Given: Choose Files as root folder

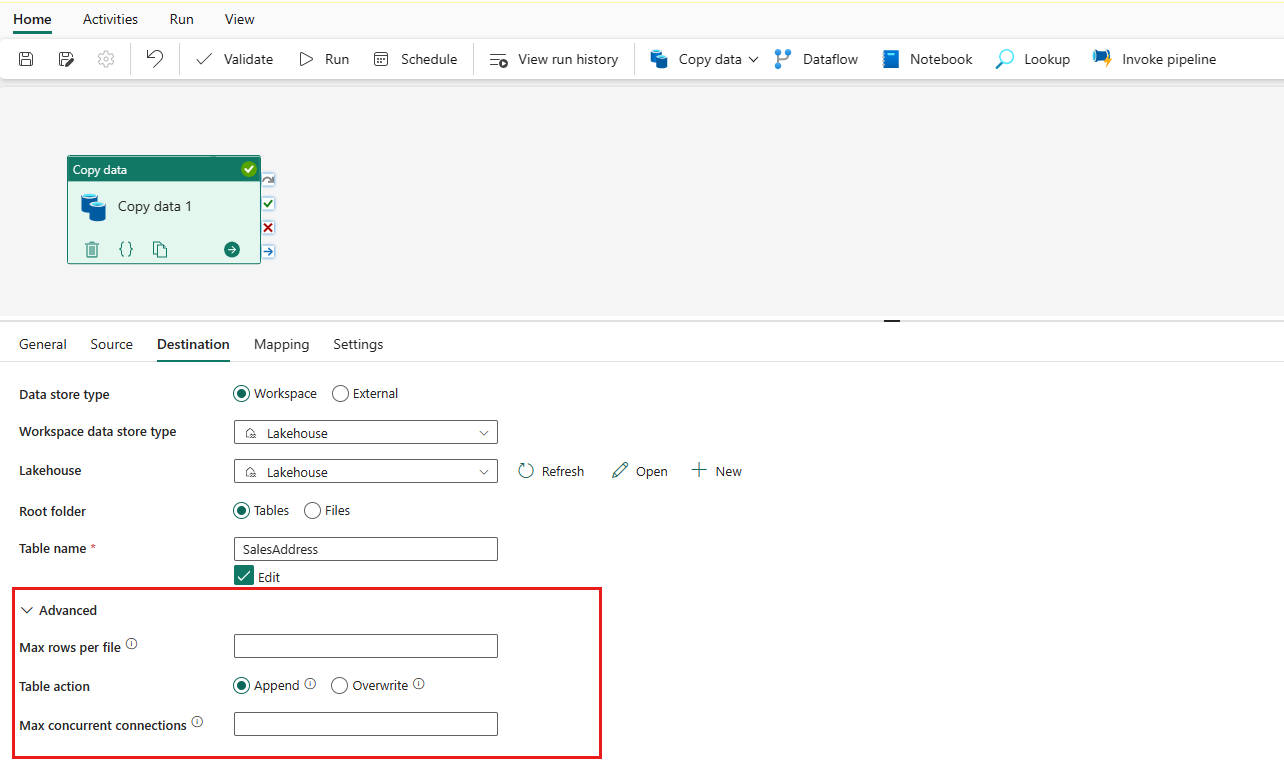Looking at the screenshot, I should click(312, 511).
